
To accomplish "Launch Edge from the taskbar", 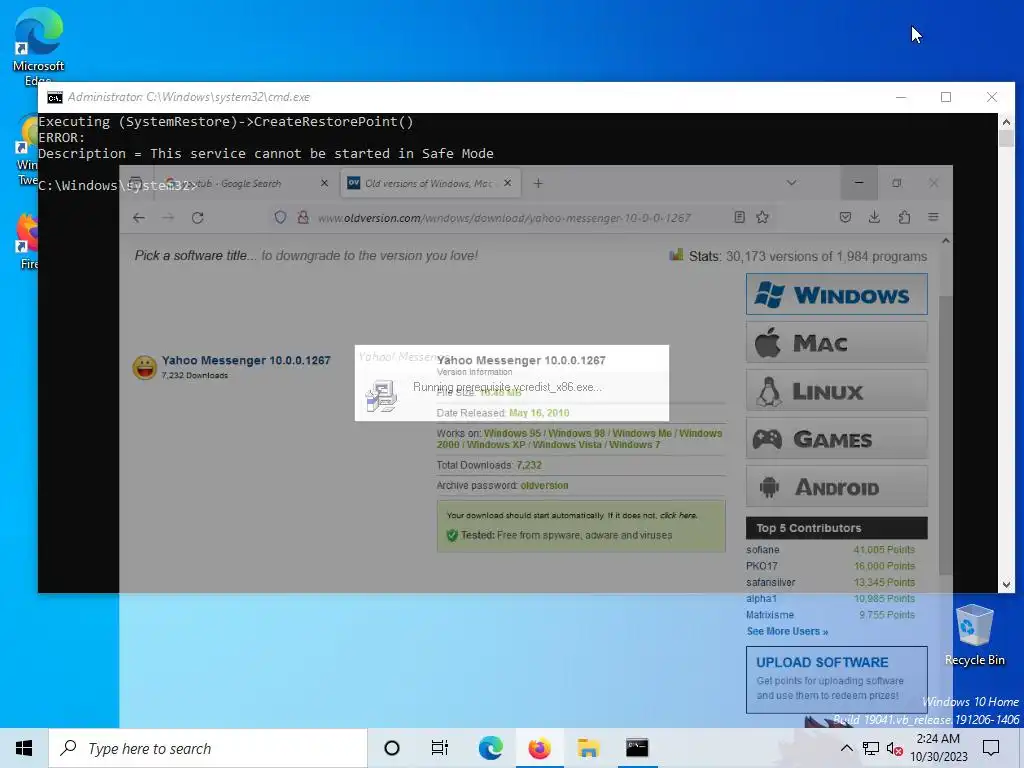I will tap(490, 748).
